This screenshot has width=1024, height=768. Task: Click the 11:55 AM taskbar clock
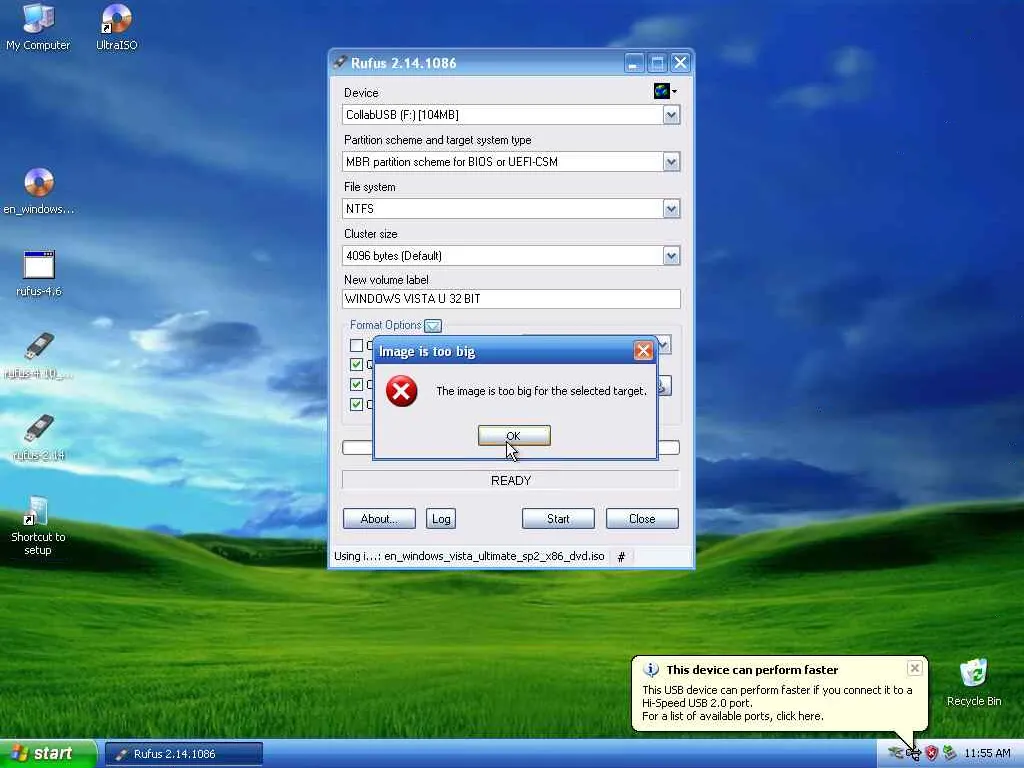point(987,754)
